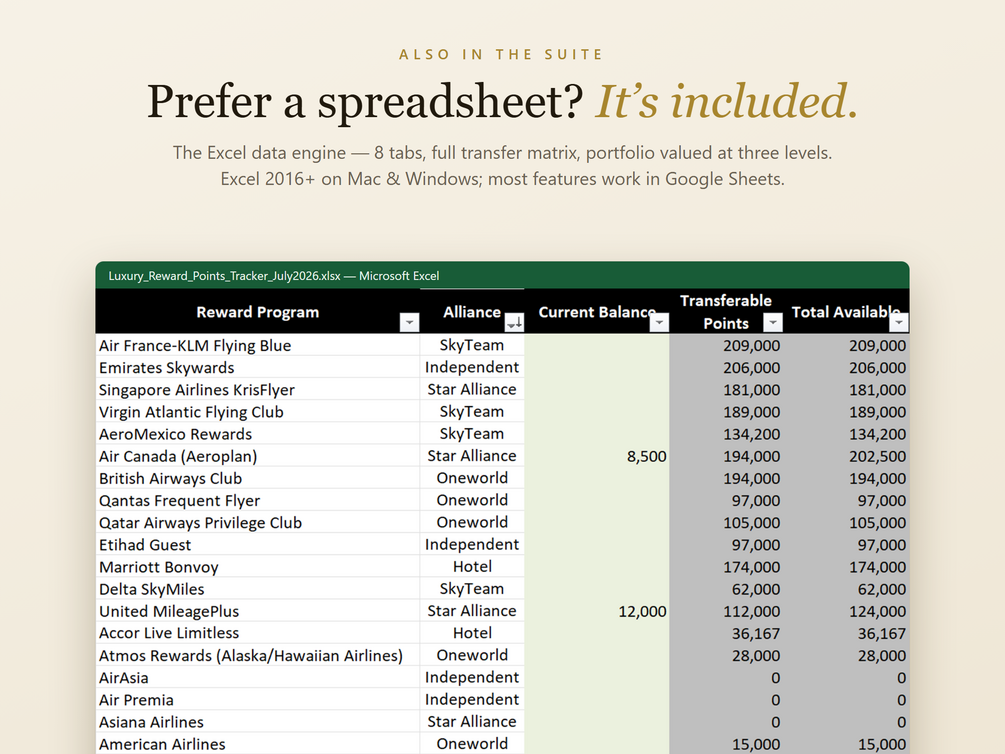The height and width of the screenshot is (754, 1005).
Task: Select the Qatar Airways Privilege Club cell
Action: tap(258, 523)
